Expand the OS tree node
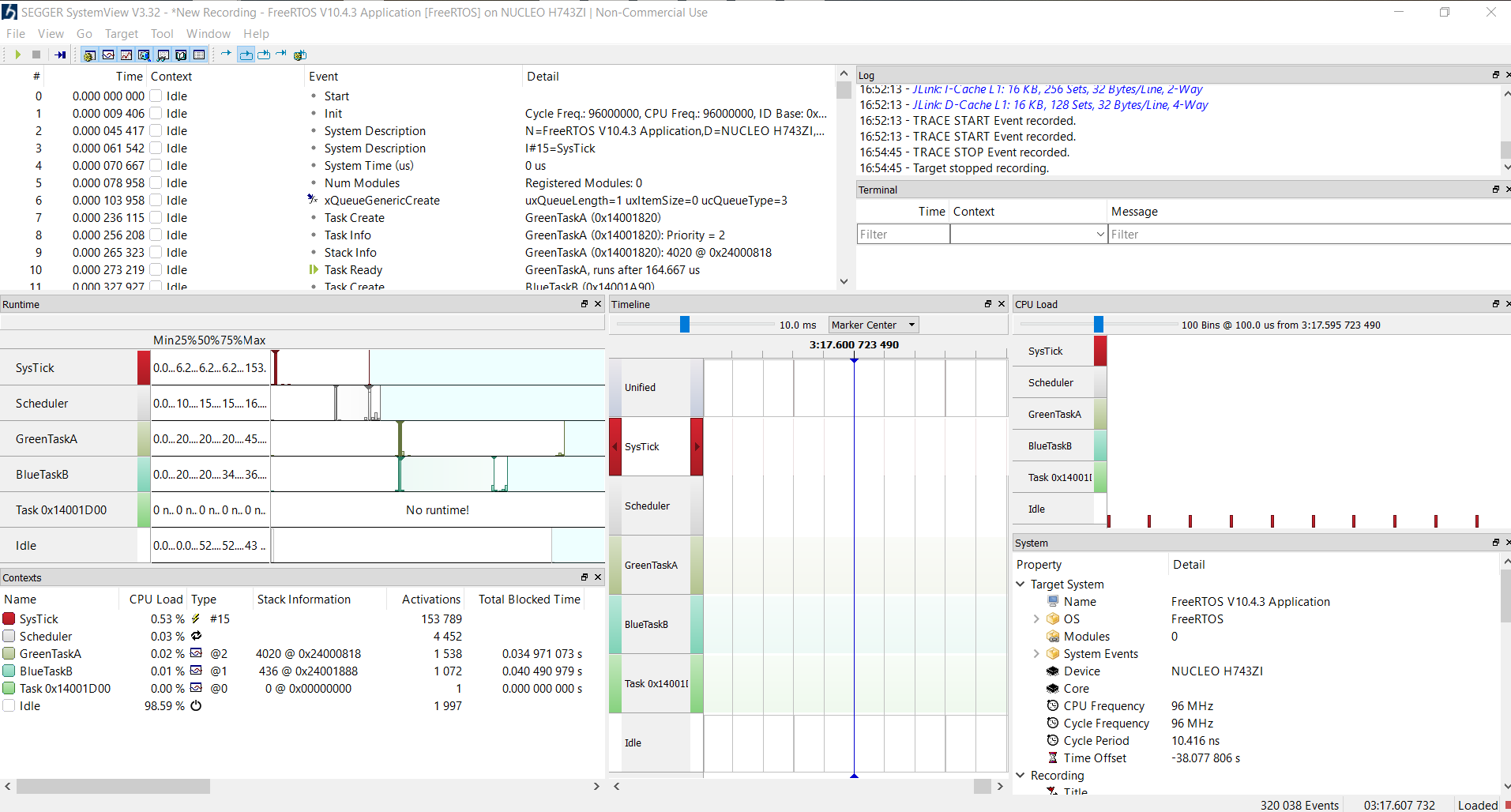1511x812 pixels. tap(1036, 618)
